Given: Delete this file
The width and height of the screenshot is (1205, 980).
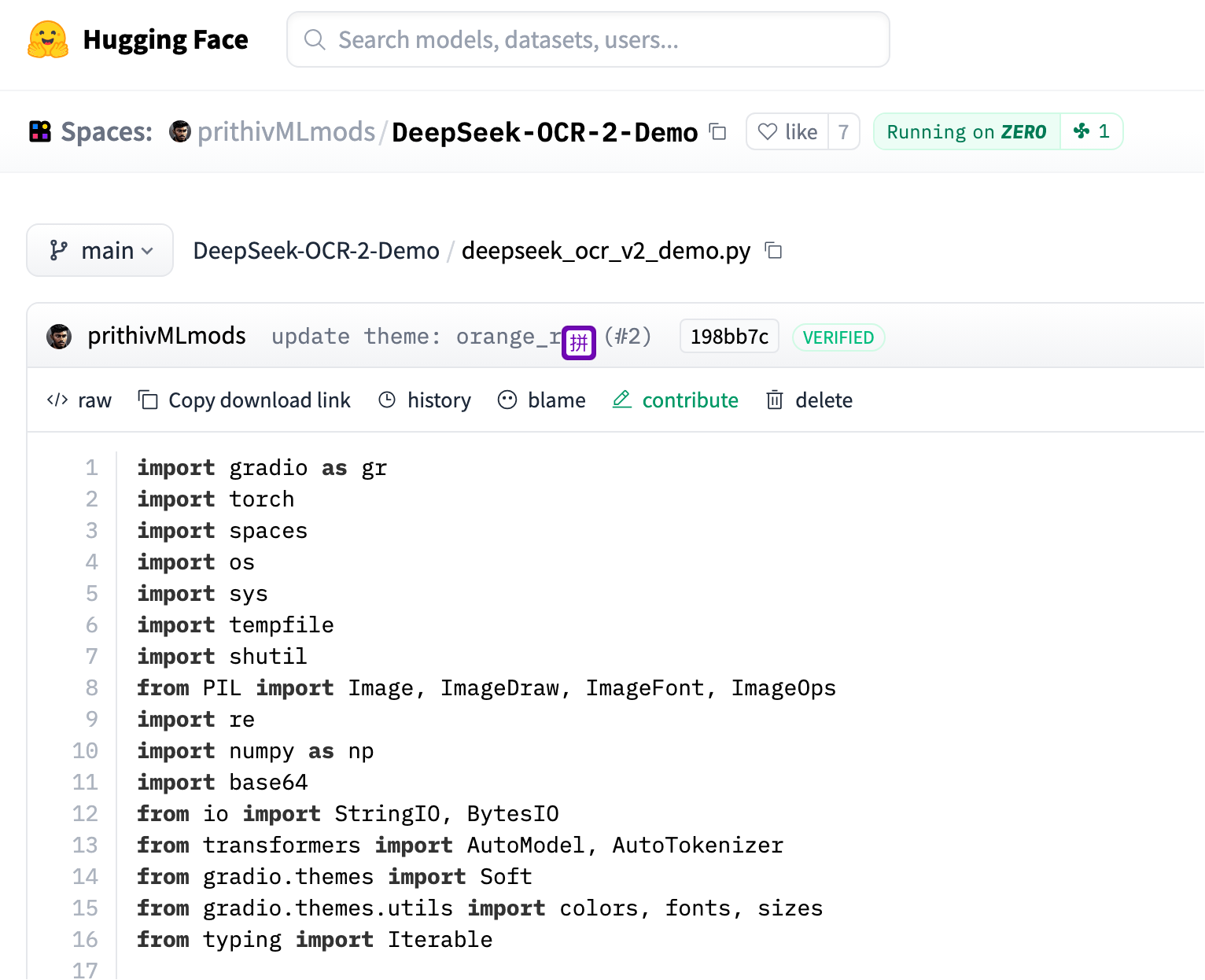Looking at the screenshot, I should (x=809, y=400).
